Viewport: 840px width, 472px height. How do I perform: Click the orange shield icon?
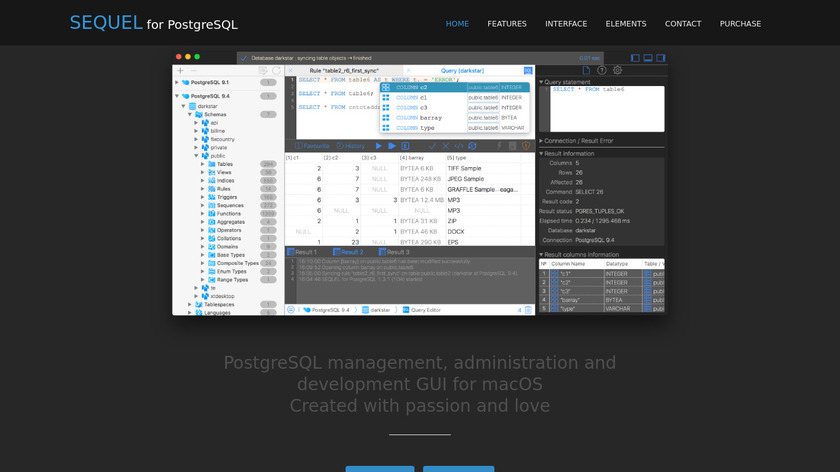coord(526,146)
